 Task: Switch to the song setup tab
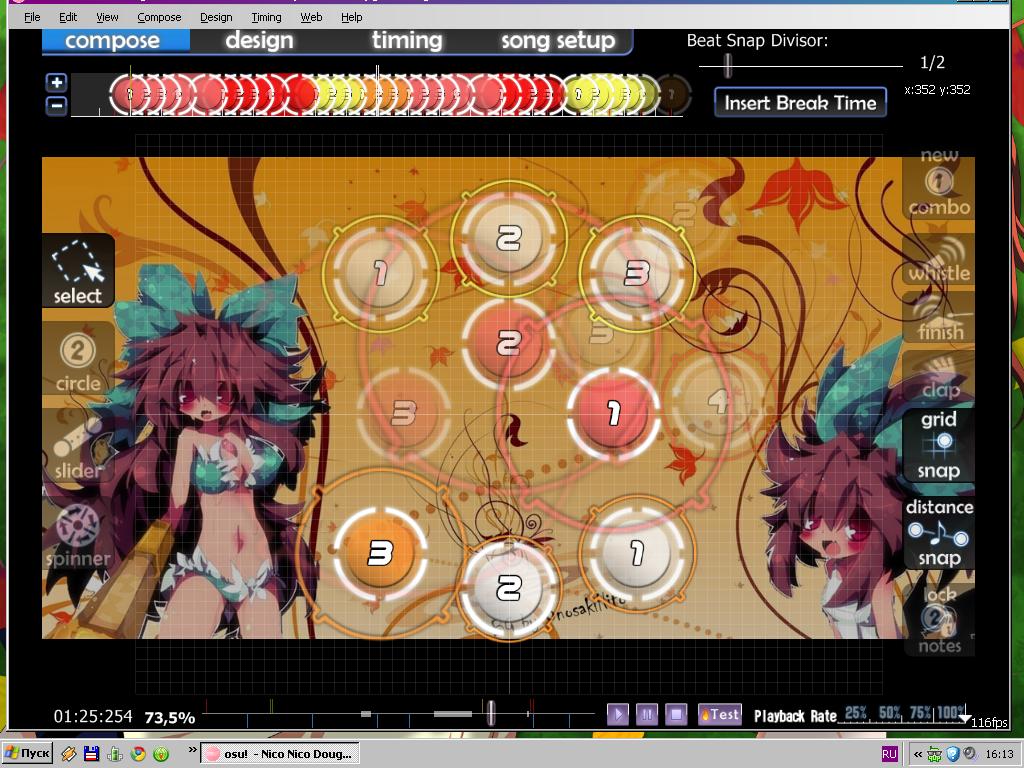point(558,40)
